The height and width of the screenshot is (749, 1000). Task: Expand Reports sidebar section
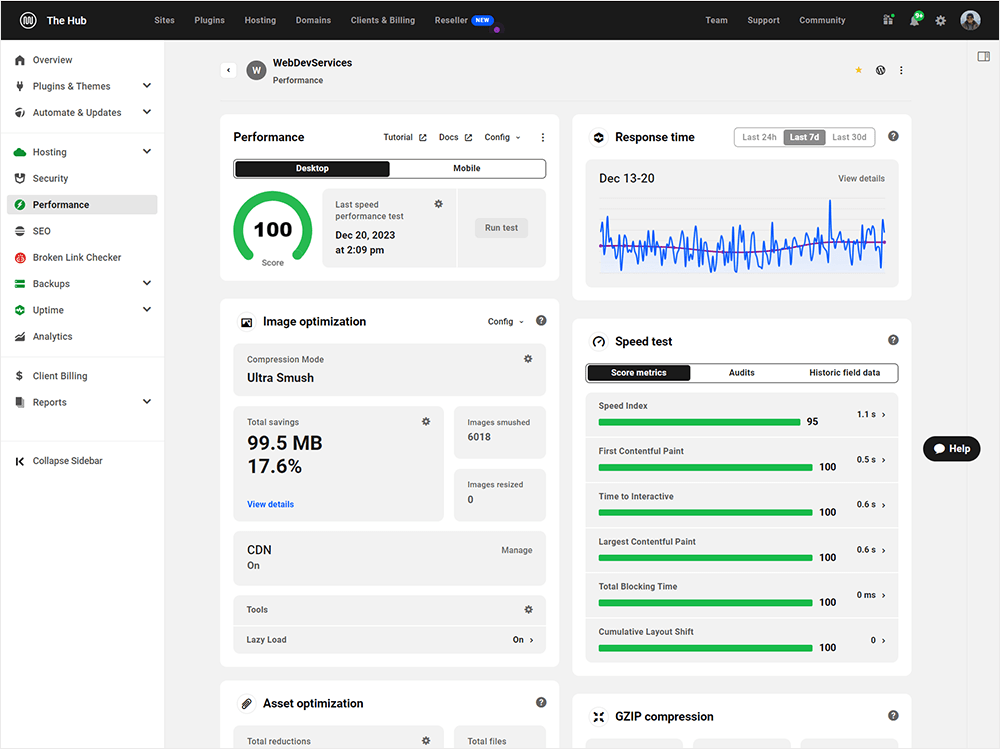pyautogui.click(x=147, y=401)
